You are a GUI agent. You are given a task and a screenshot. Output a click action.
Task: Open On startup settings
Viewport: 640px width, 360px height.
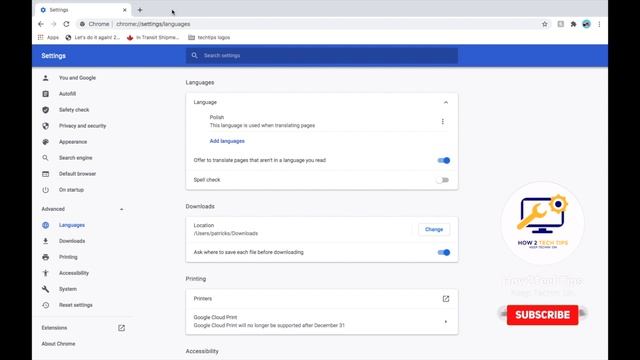click(x=71, y=190)
